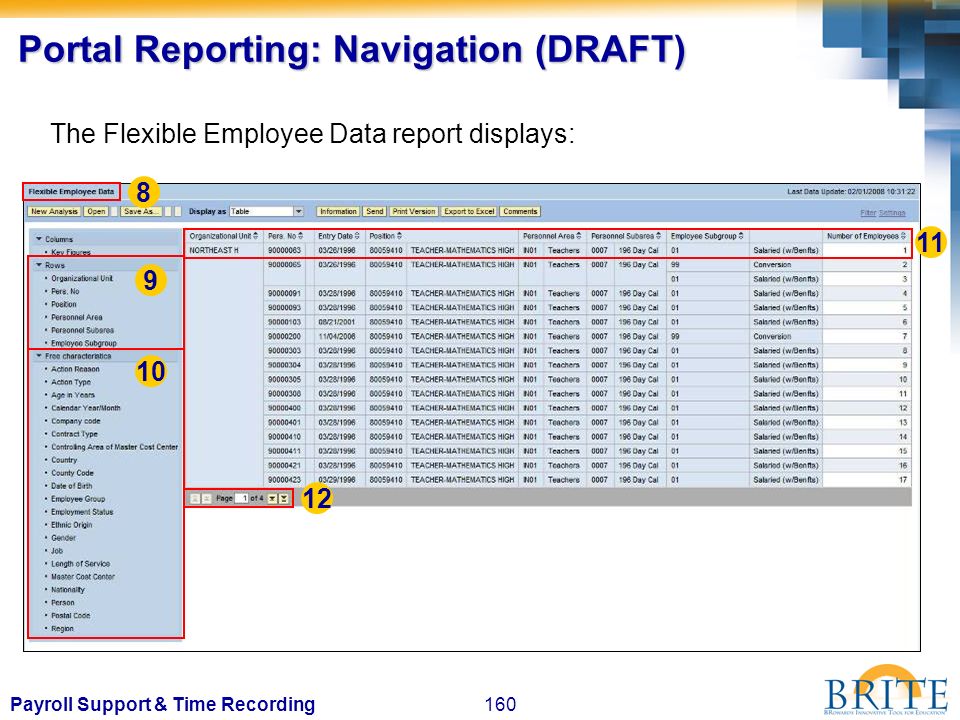Click the Save As... button
960x720 pixels.
[141, 212]
